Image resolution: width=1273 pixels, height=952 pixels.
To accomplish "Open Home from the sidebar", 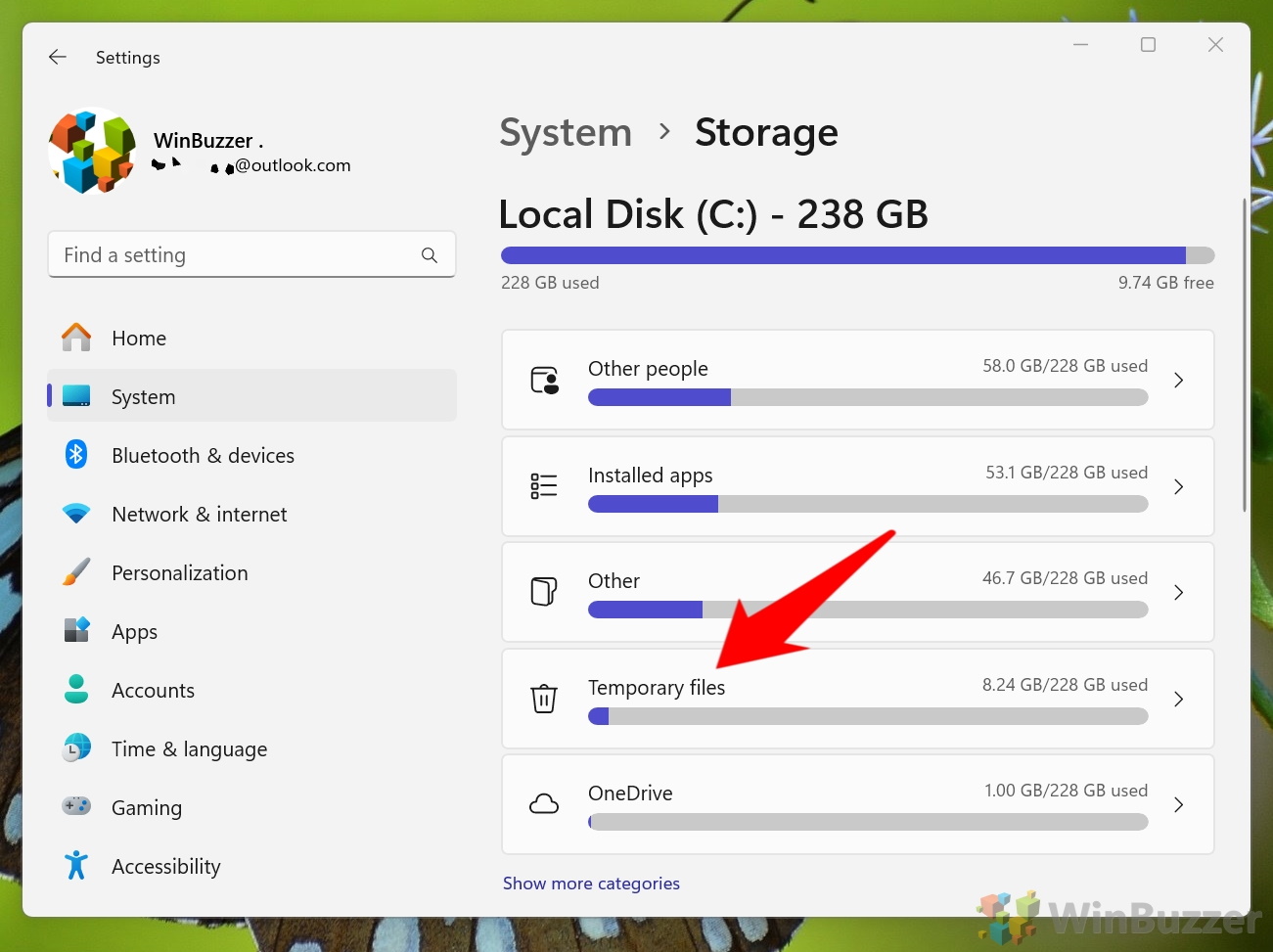I will tap(139, 339).
